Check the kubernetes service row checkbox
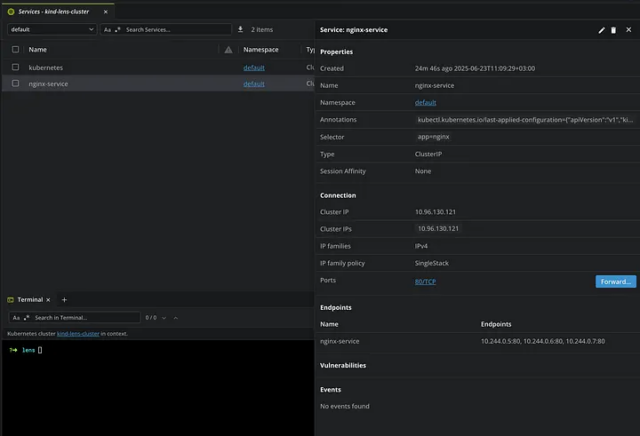The height and width of the screenshot is (436, 640). [15, 67]
